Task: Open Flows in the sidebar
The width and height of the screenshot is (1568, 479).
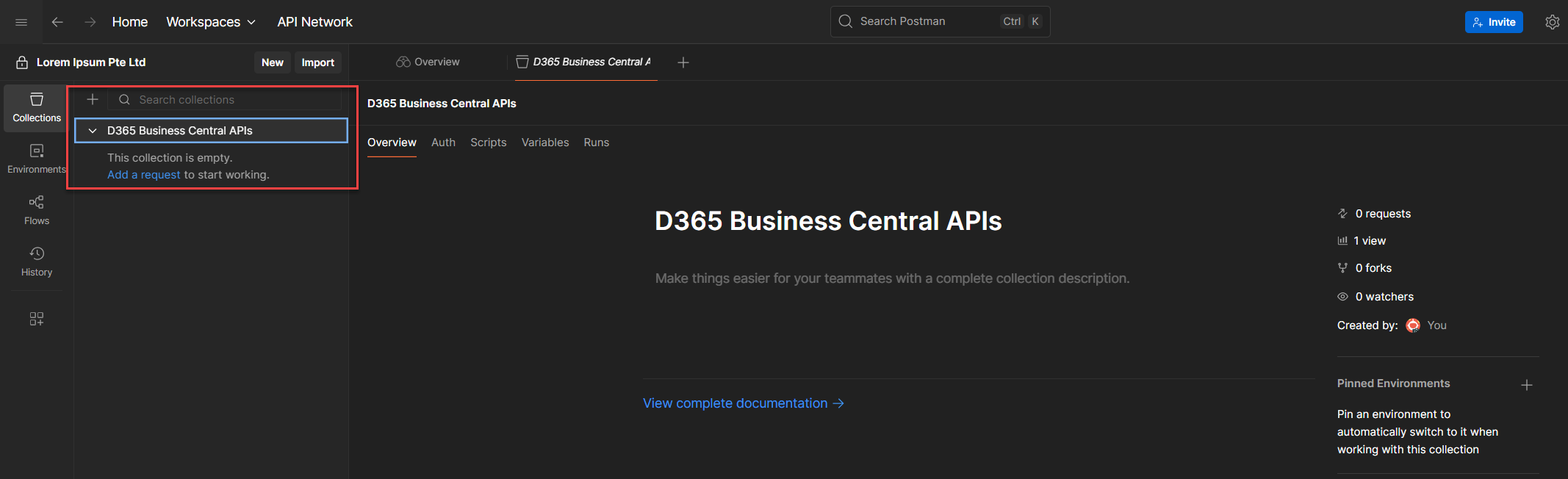Action: pyautogui.click(x=37, y=211)
